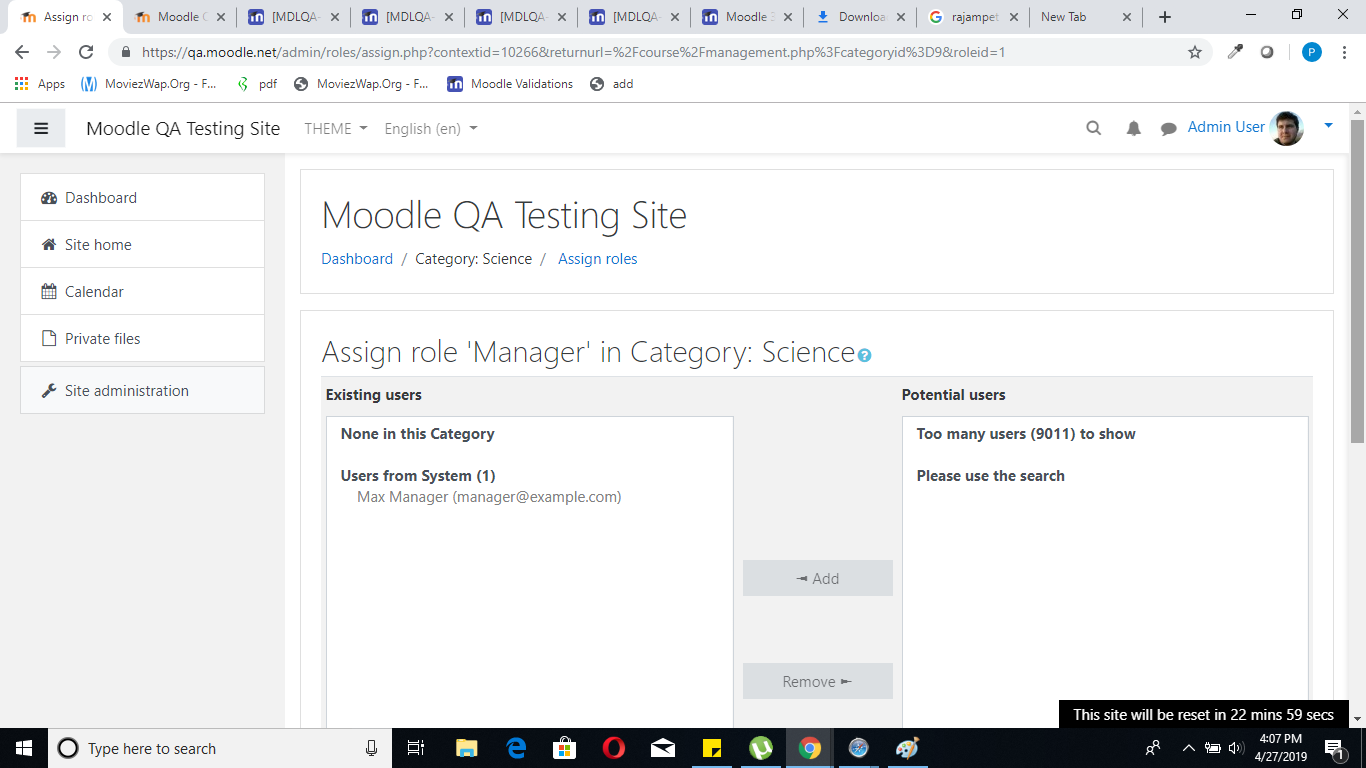
Task: Open the Chrome profile P avatar
Action: point(1312,52)
